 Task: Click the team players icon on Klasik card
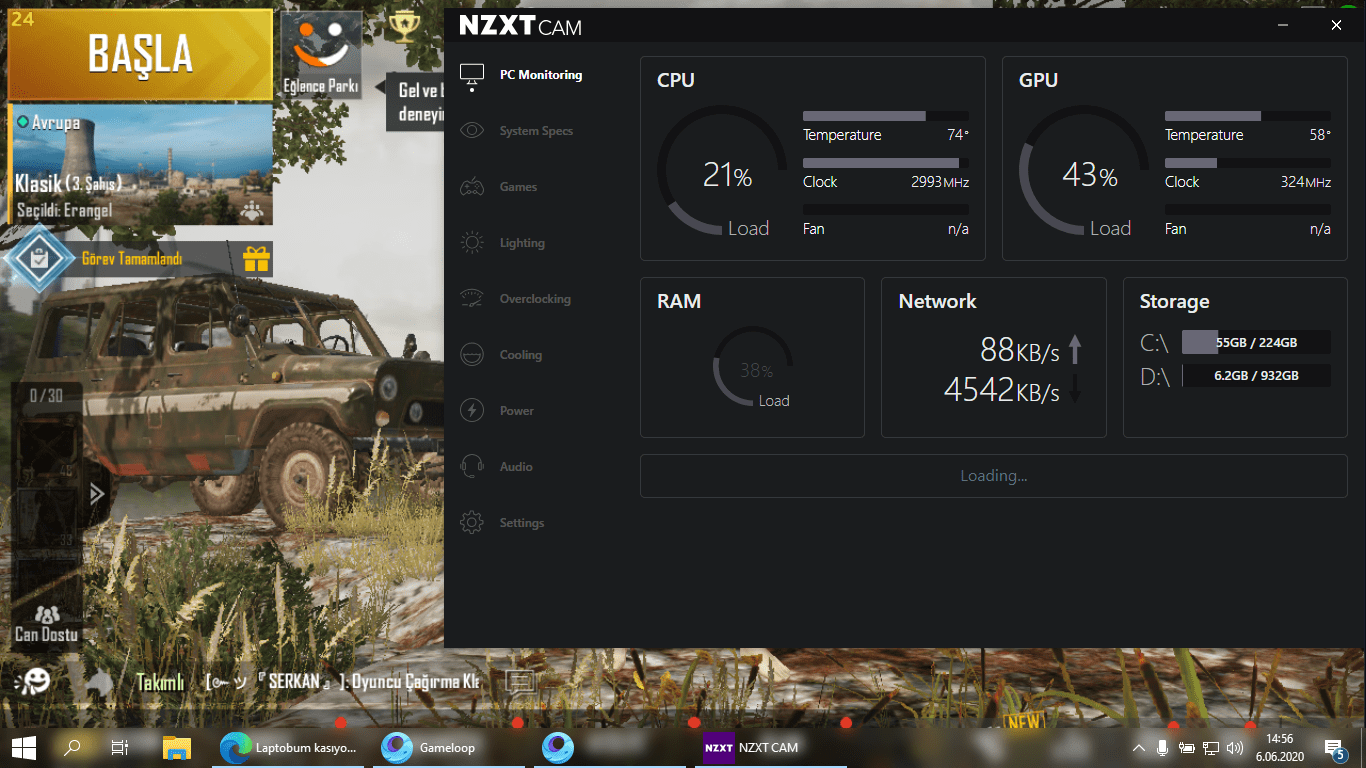point(251,211)
